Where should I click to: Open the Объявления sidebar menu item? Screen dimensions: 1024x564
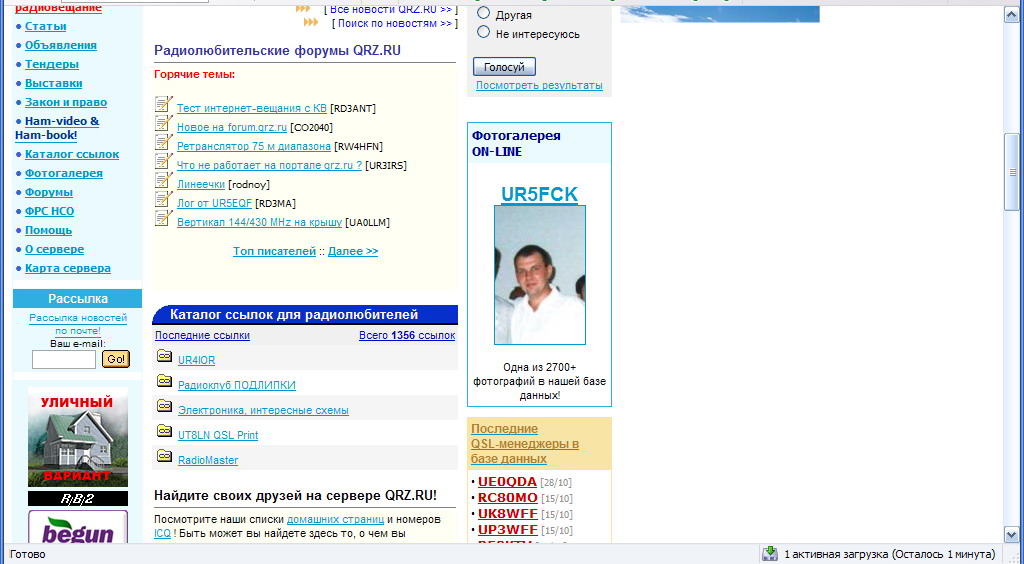tap(61, 45)
